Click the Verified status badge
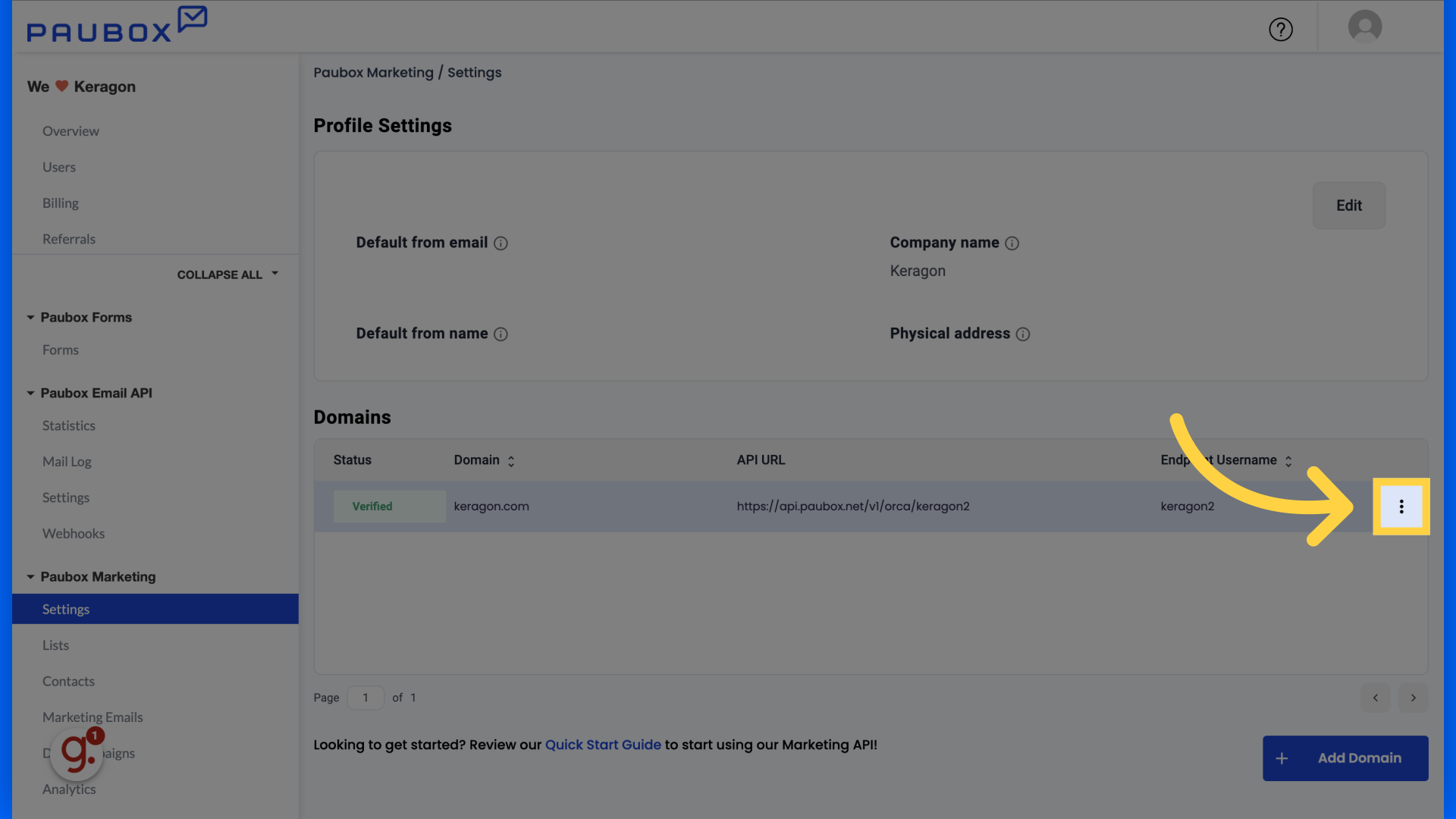Screen dimensions: 1456x819 click(x=389, y=507)
